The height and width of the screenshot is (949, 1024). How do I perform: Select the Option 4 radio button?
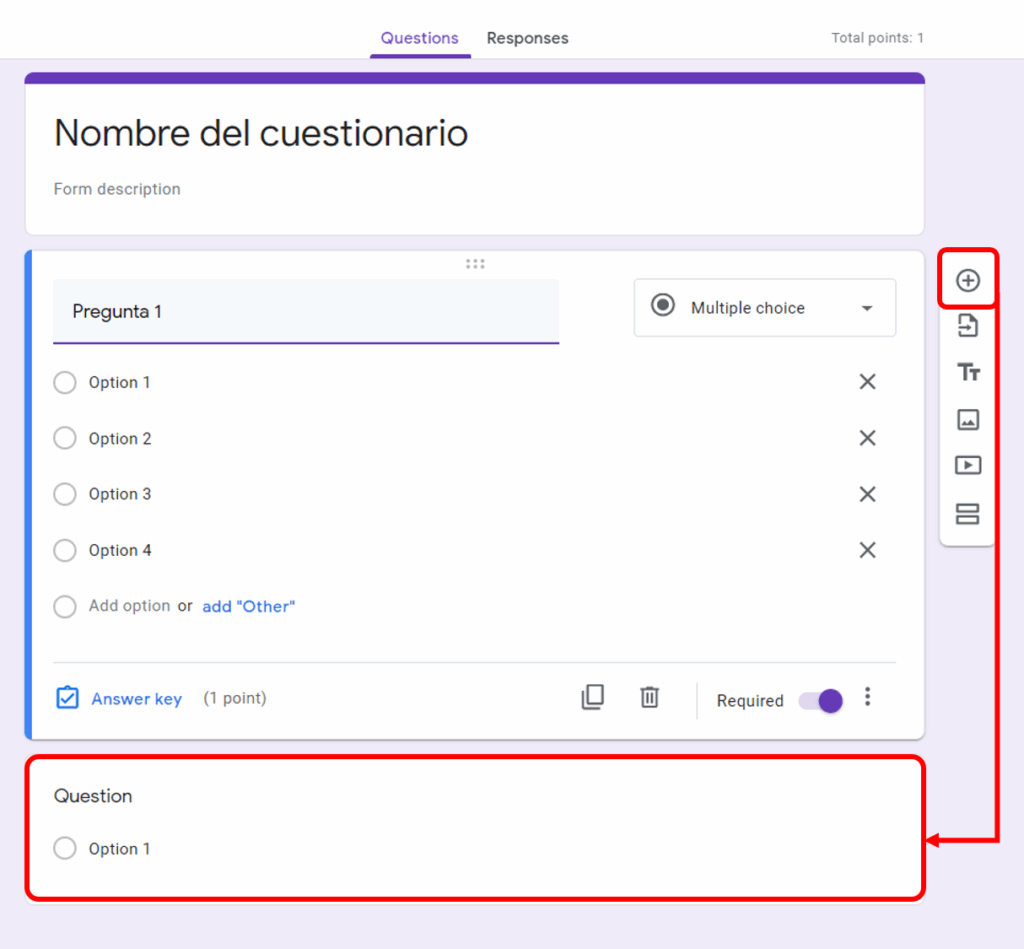click(x=65, y=550)
